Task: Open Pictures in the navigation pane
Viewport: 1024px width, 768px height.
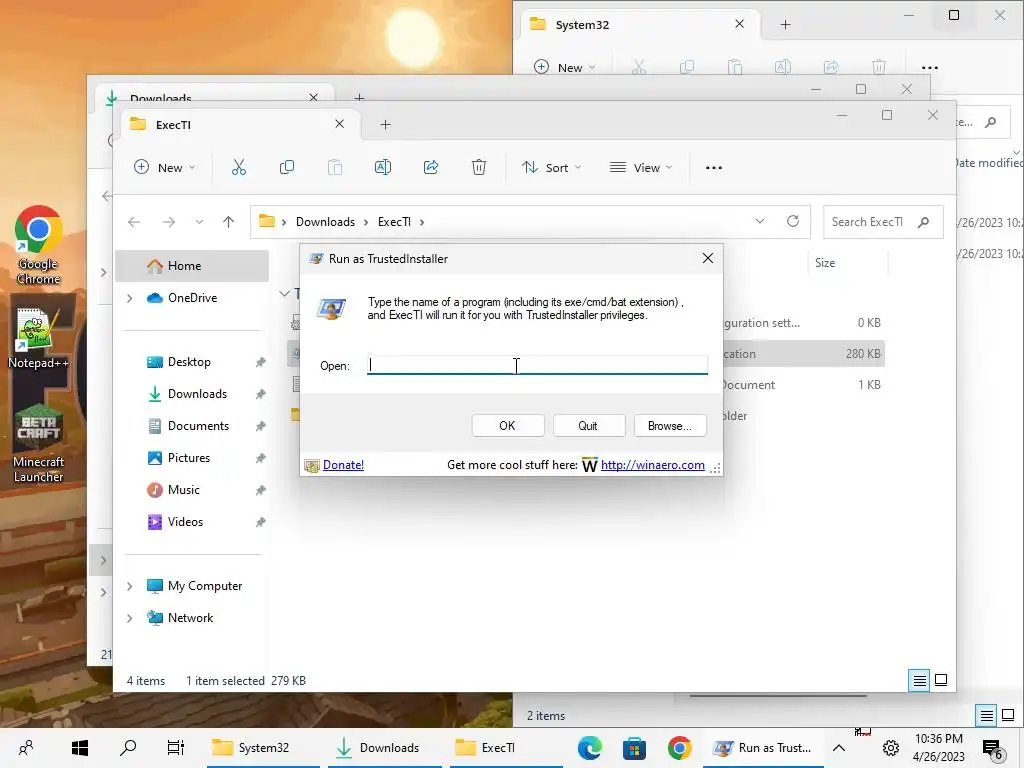Action: coord(188,458)
